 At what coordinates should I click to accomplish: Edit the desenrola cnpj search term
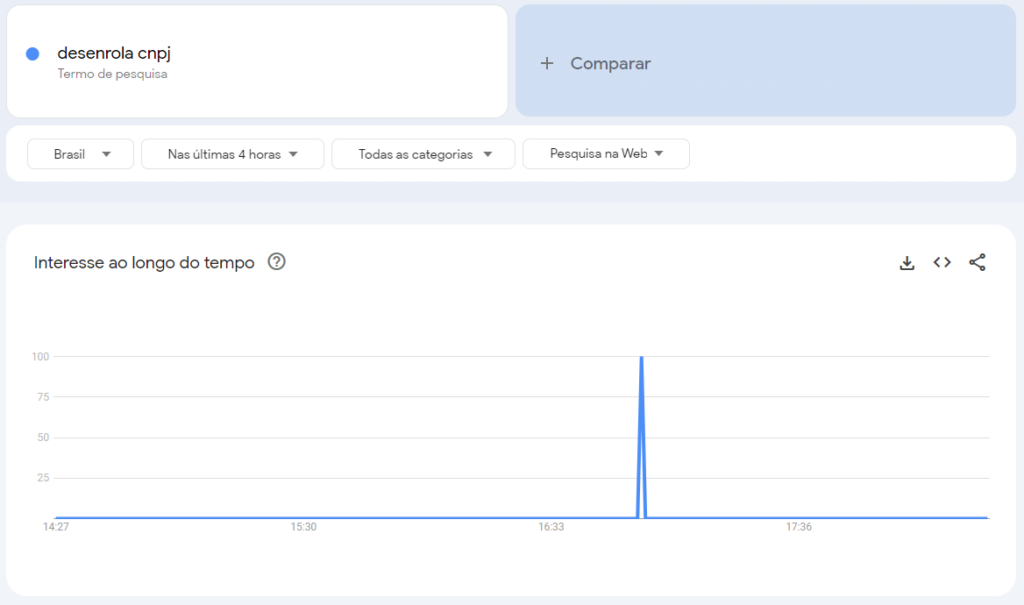pyautogui.click(x=114, y=53)
